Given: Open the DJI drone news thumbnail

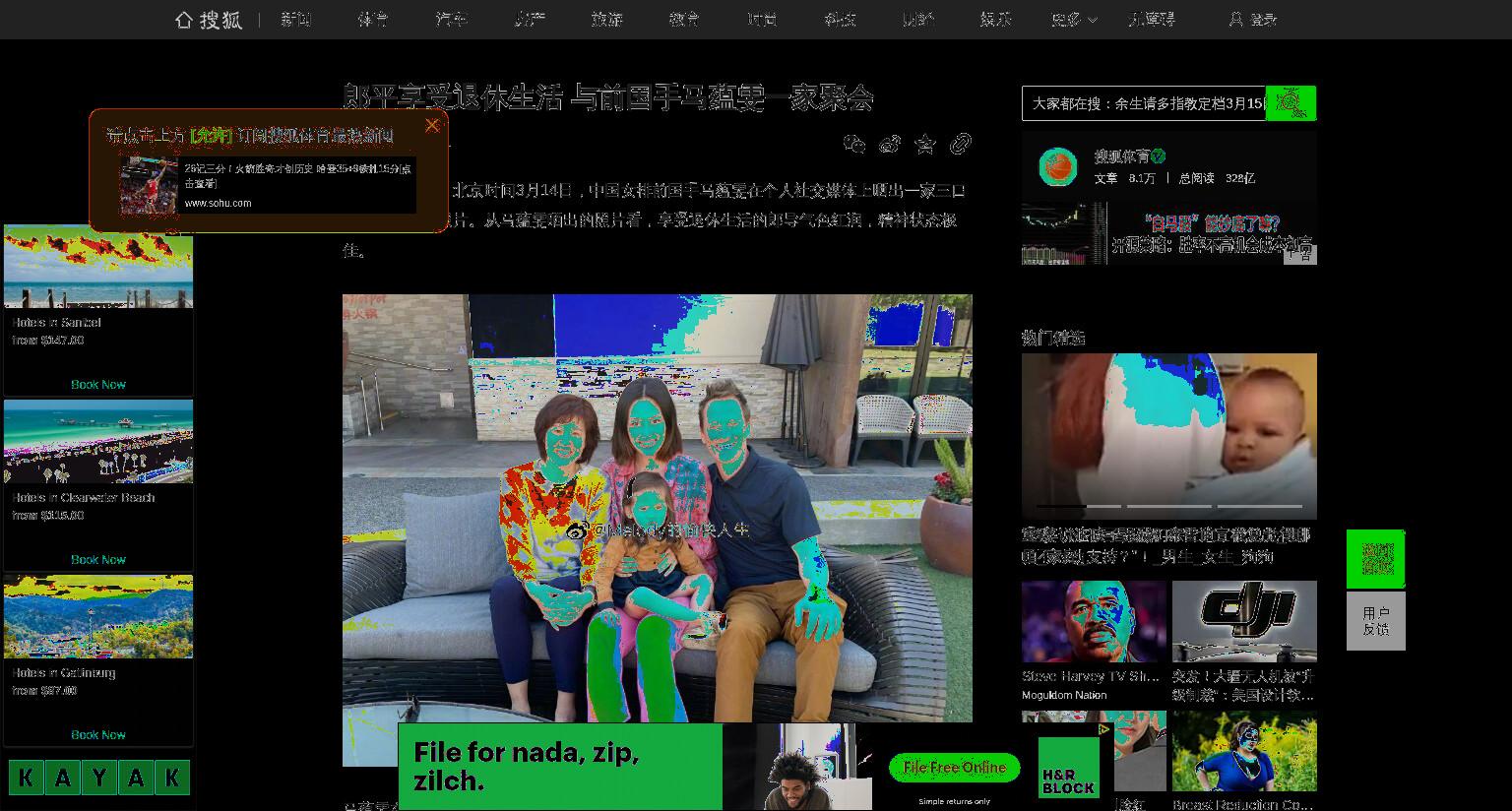Looking at the screenshot, I should click(x=1244, y=621).
